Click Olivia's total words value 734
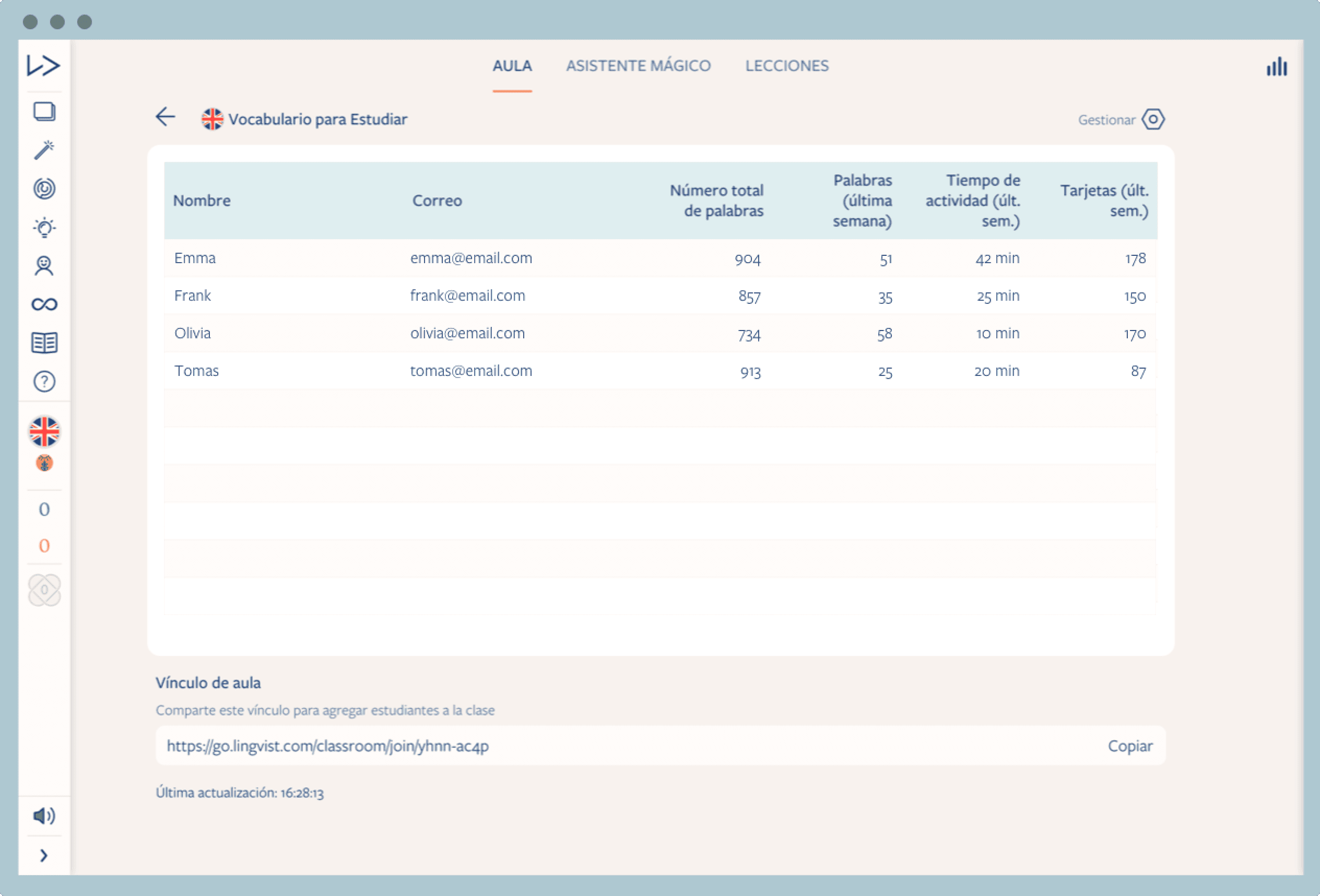Image resolution: width=1320 pixels, height=896 pixels. click(x=750, y=335)
